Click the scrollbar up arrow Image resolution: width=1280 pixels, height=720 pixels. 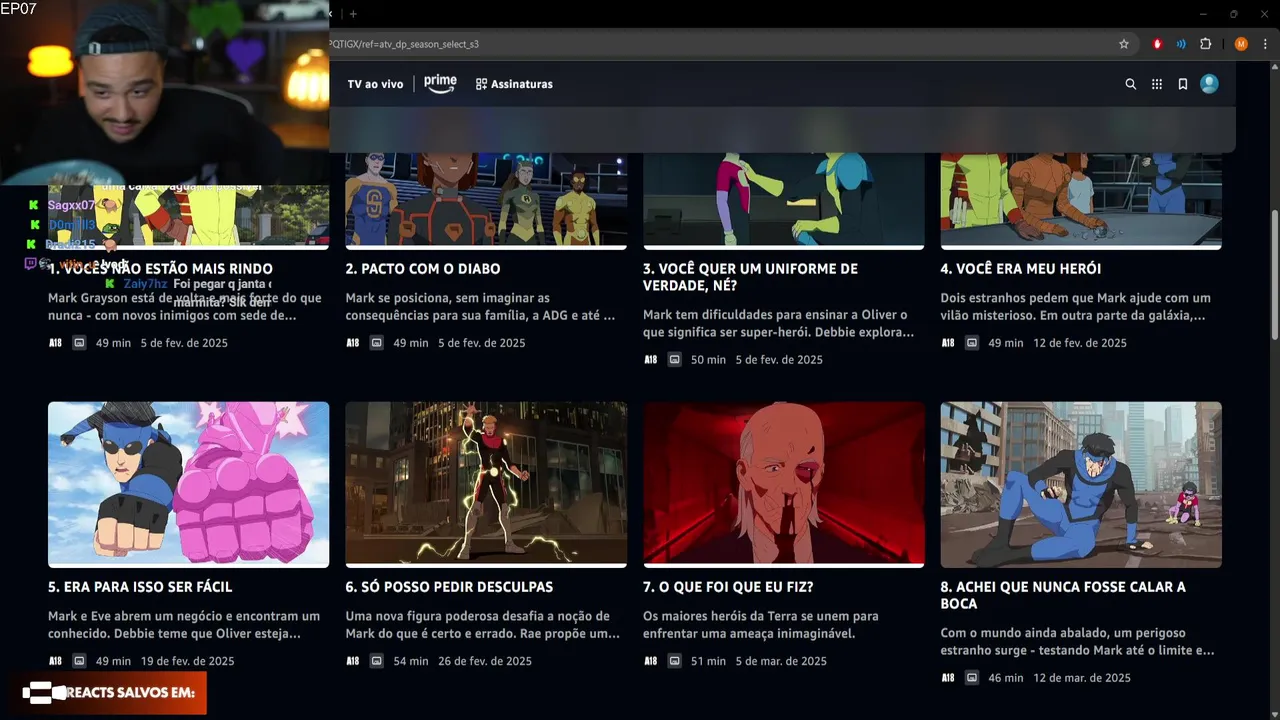[1274, 67]
